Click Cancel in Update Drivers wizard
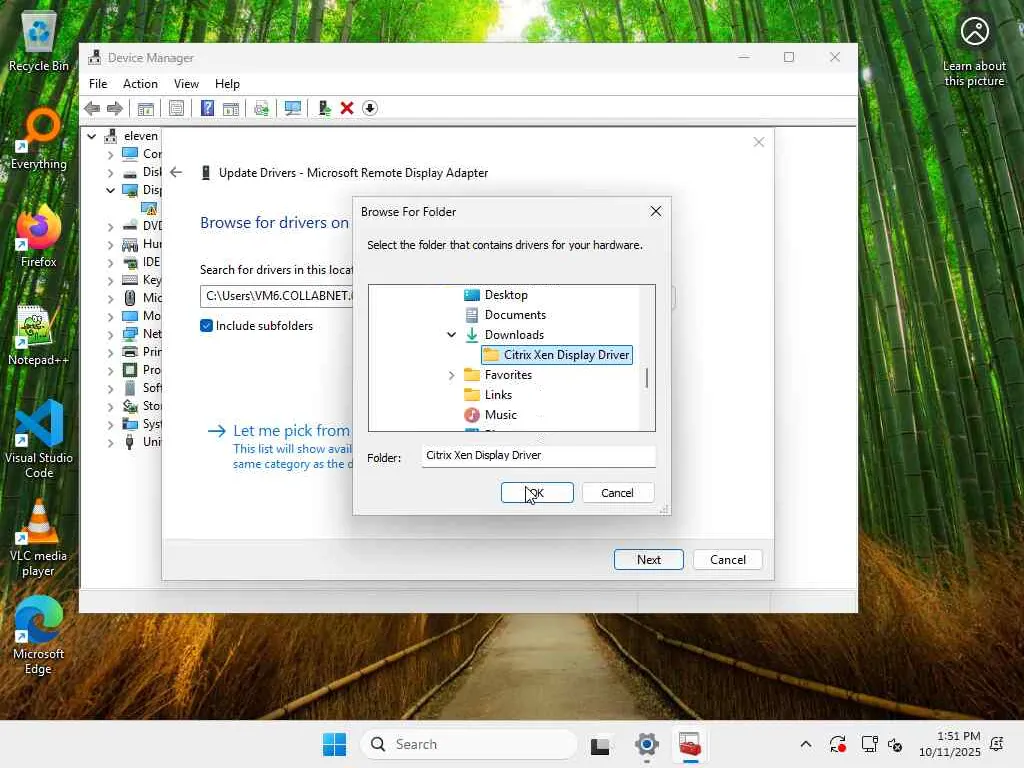The image size is (1024, 768). pos(728,560)
